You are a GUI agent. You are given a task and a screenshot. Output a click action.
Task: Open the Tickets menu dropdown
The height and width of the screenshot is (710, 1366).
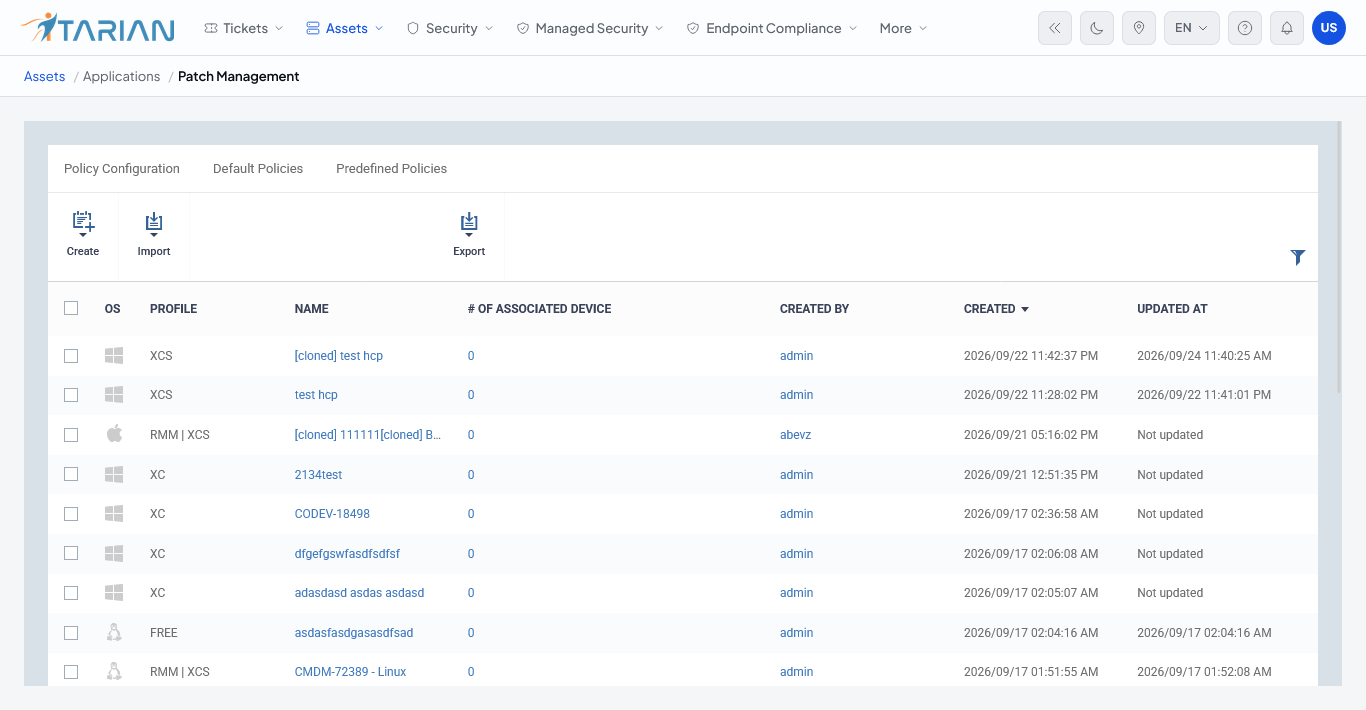pyautogui.click(x=244, y=28)
